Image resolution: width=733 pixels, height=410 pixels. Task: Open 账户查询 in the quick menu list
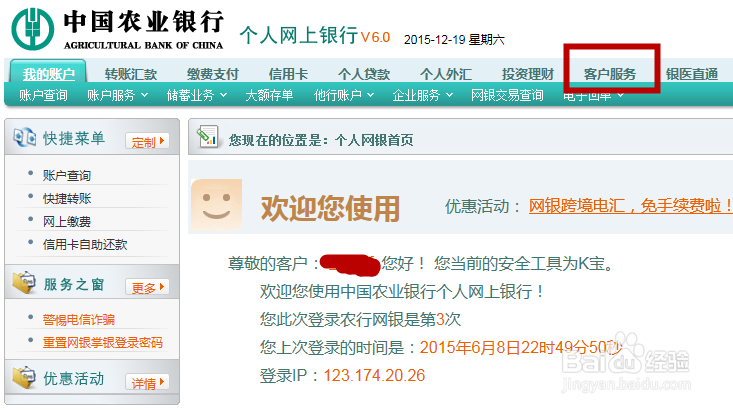click(x=67, y=175)
